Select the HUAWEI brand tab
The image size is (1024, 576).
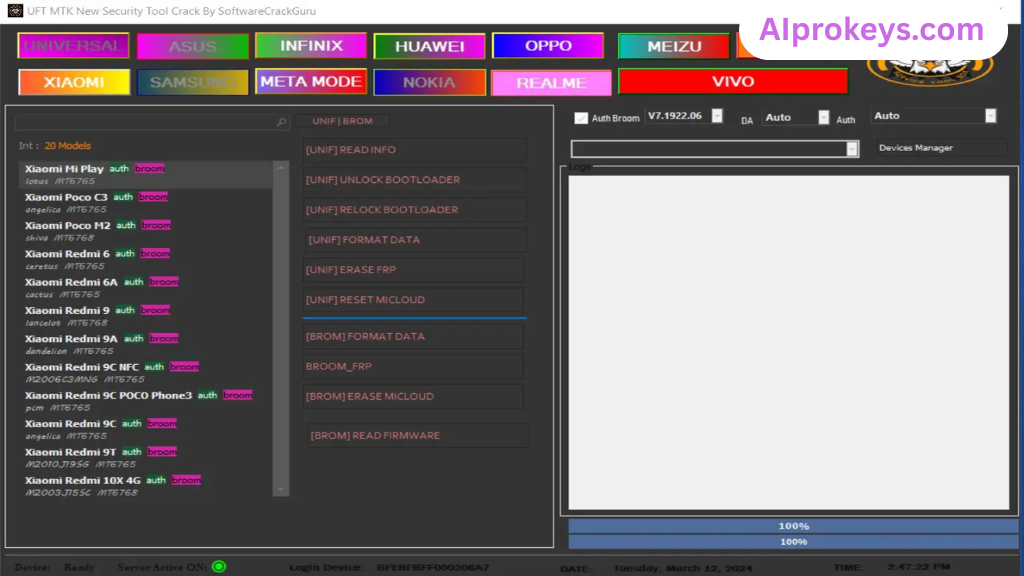pyautogui.click(x=429, y=46)
